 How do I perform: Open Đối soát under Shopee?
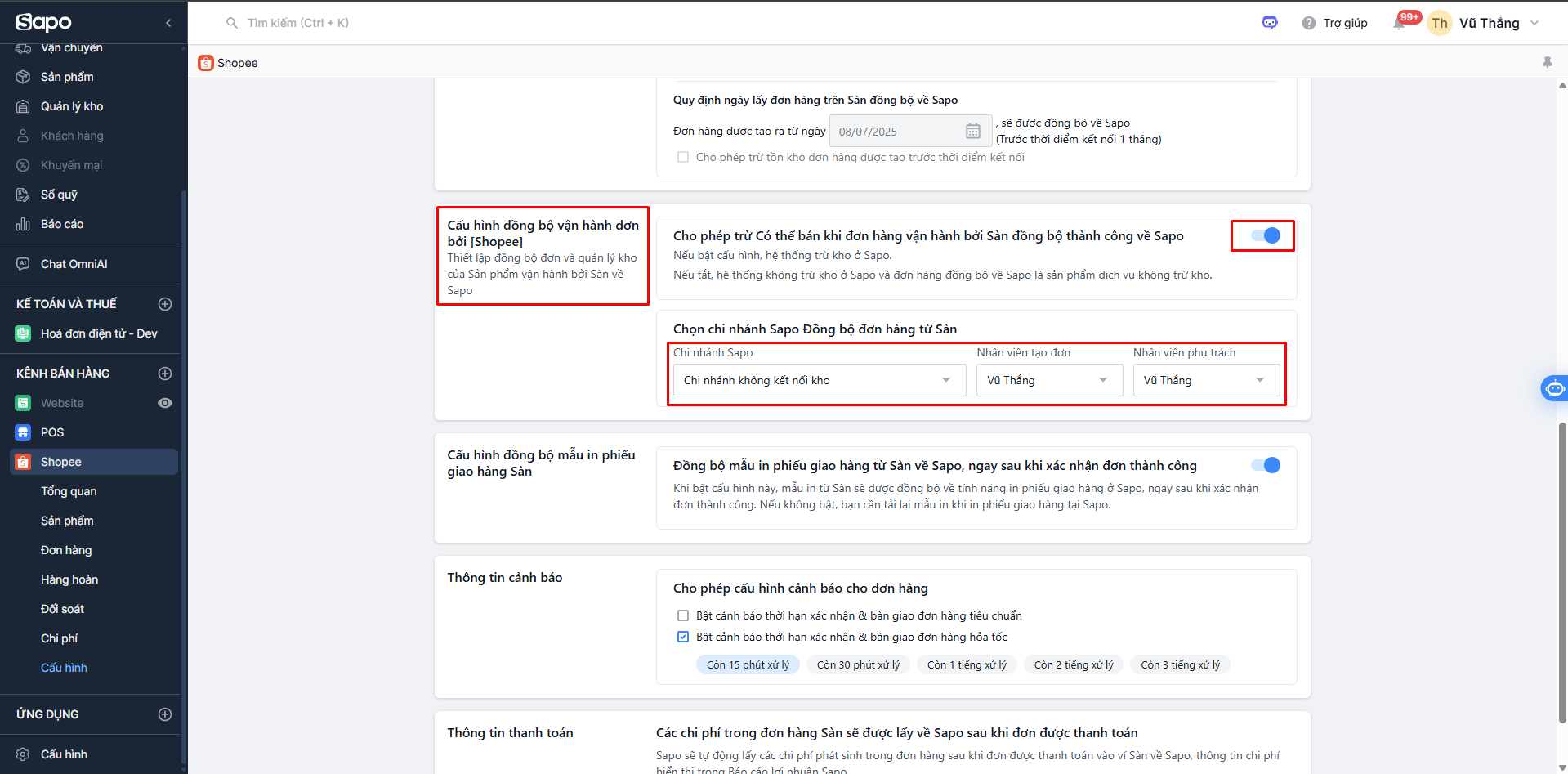point(62,609)
